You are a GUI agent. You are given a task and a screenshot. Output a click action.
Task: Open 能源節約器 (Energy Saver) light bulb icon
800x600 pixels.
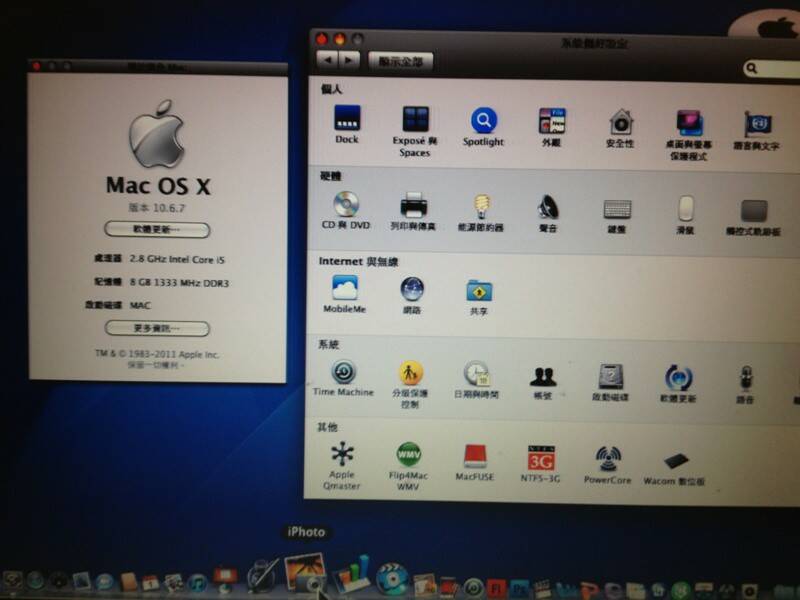tap(481, 207)
